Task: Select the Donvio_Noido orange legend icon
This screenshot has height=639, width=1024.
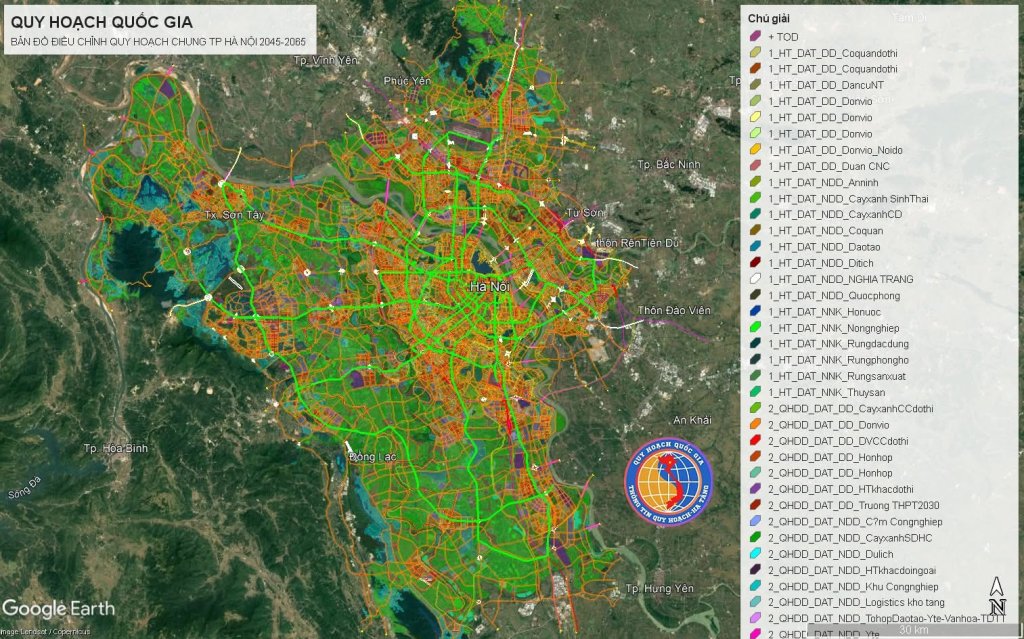Action: pyautogui.click(x=757, y=150)
